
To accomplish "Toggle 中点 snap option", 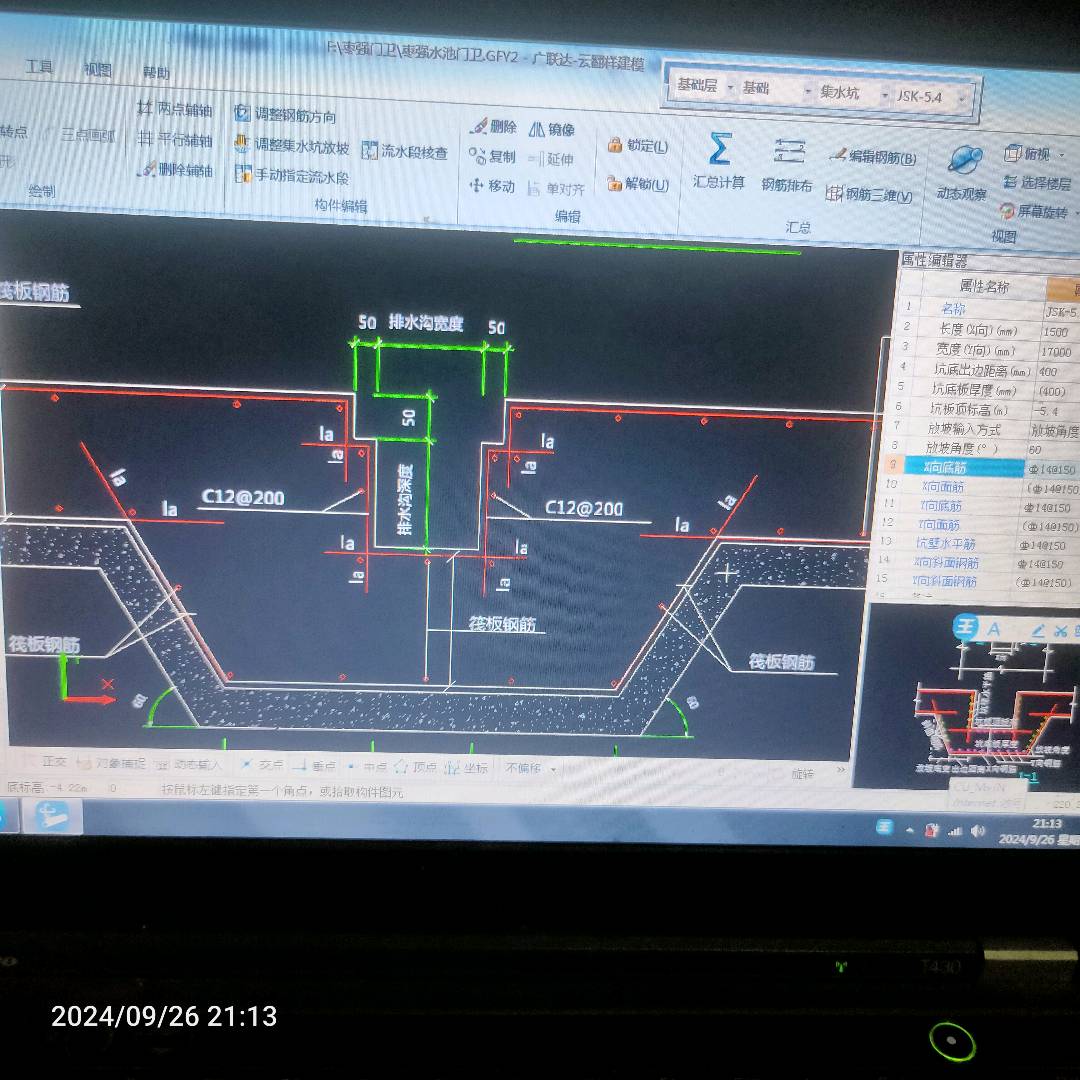I will click(368, 766).
